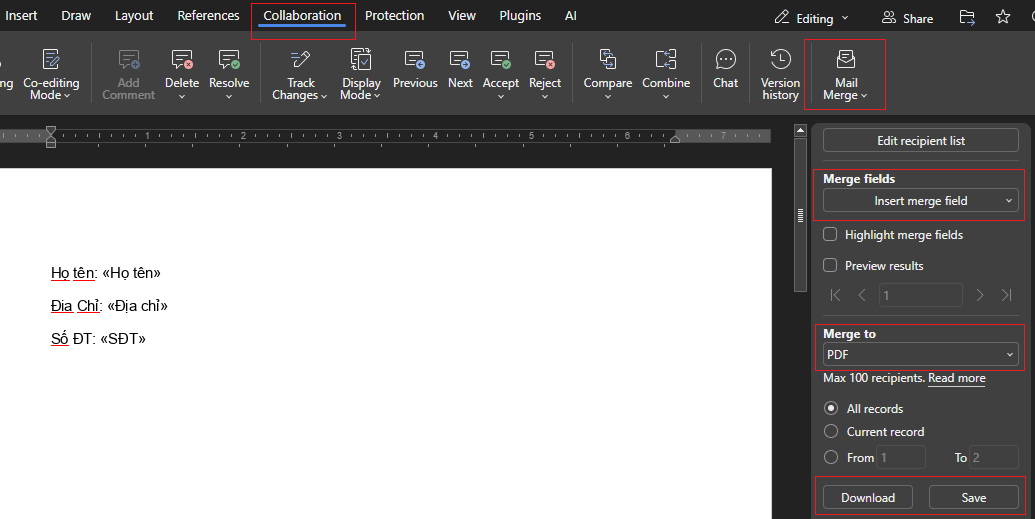
Task: Expand the Accept dropdown arrow
Action: [x=501, y=96]
